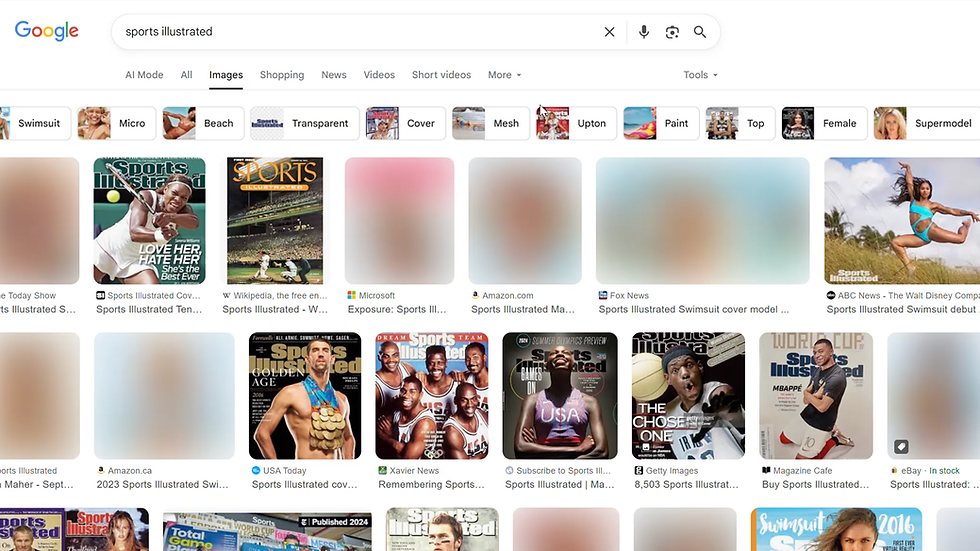
Task: Filter by Mesh chip
Action: click(x=491, y=123)
